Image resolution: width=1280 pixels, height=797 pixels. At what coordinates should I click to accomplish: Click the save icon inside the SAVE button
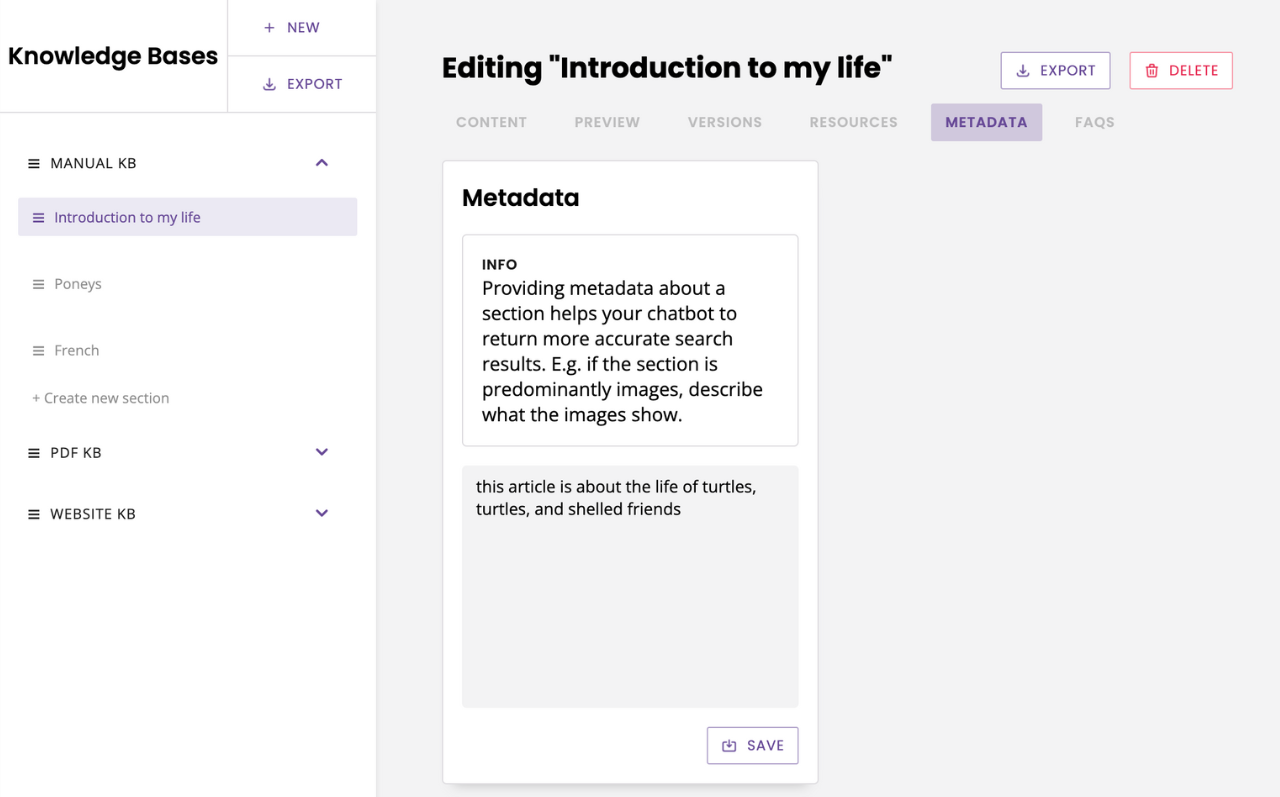(x=729, y=745)
